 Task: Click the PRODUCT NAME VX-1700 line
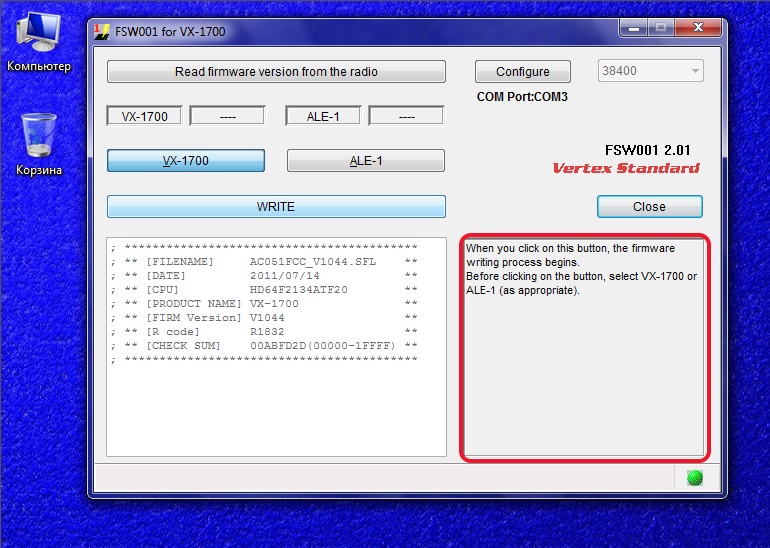[x=264, y=303]
